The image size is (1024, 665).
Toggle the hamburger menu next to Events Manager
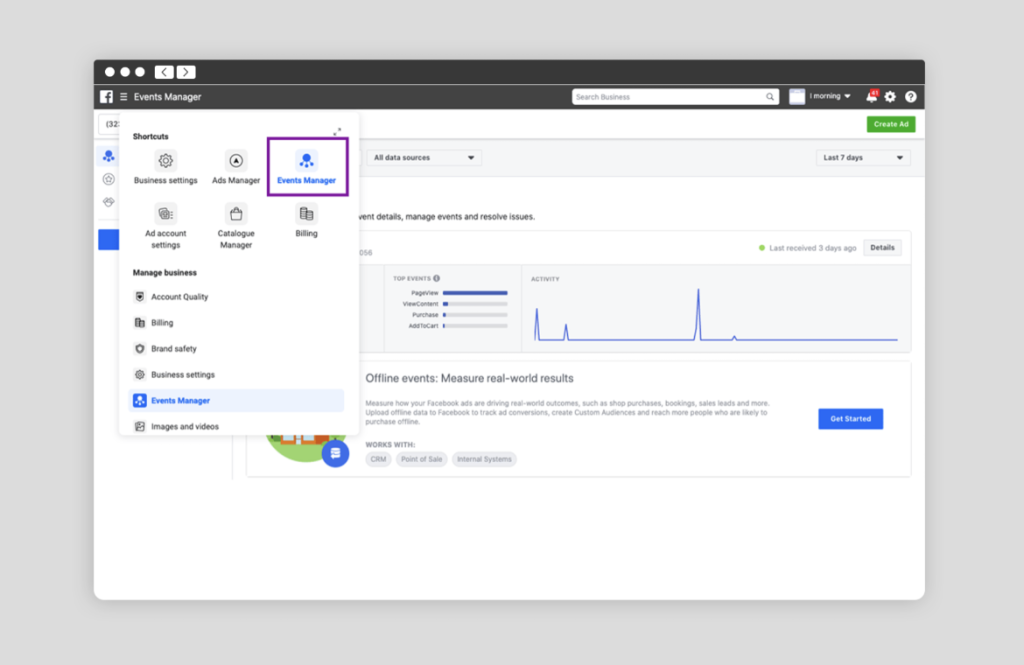tap(124, 97)
